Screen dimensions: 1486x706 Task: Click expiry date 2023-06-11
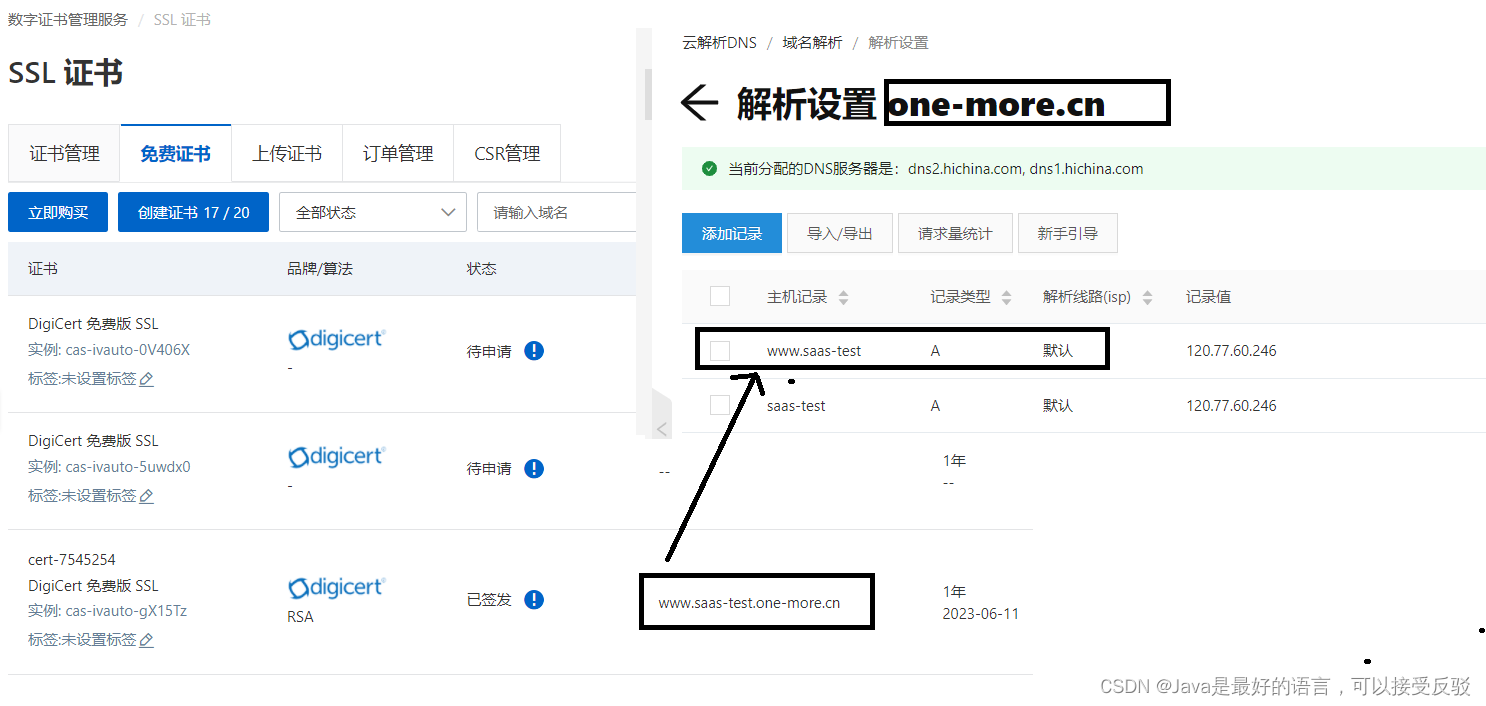click(x=980, y=614)
